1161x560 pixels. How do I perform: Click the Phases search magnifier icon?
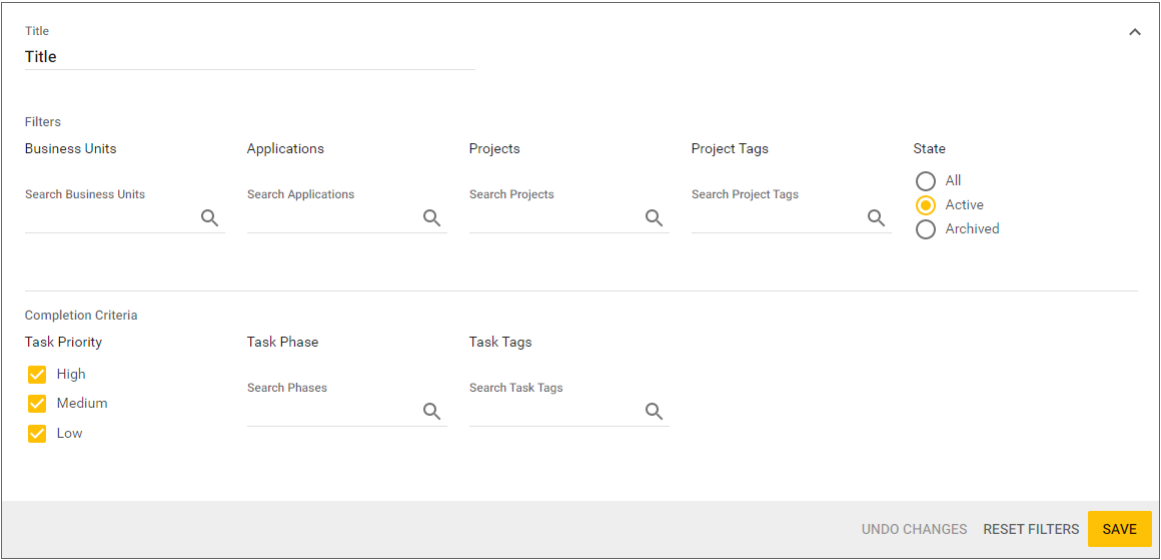(x=432, y=411)
